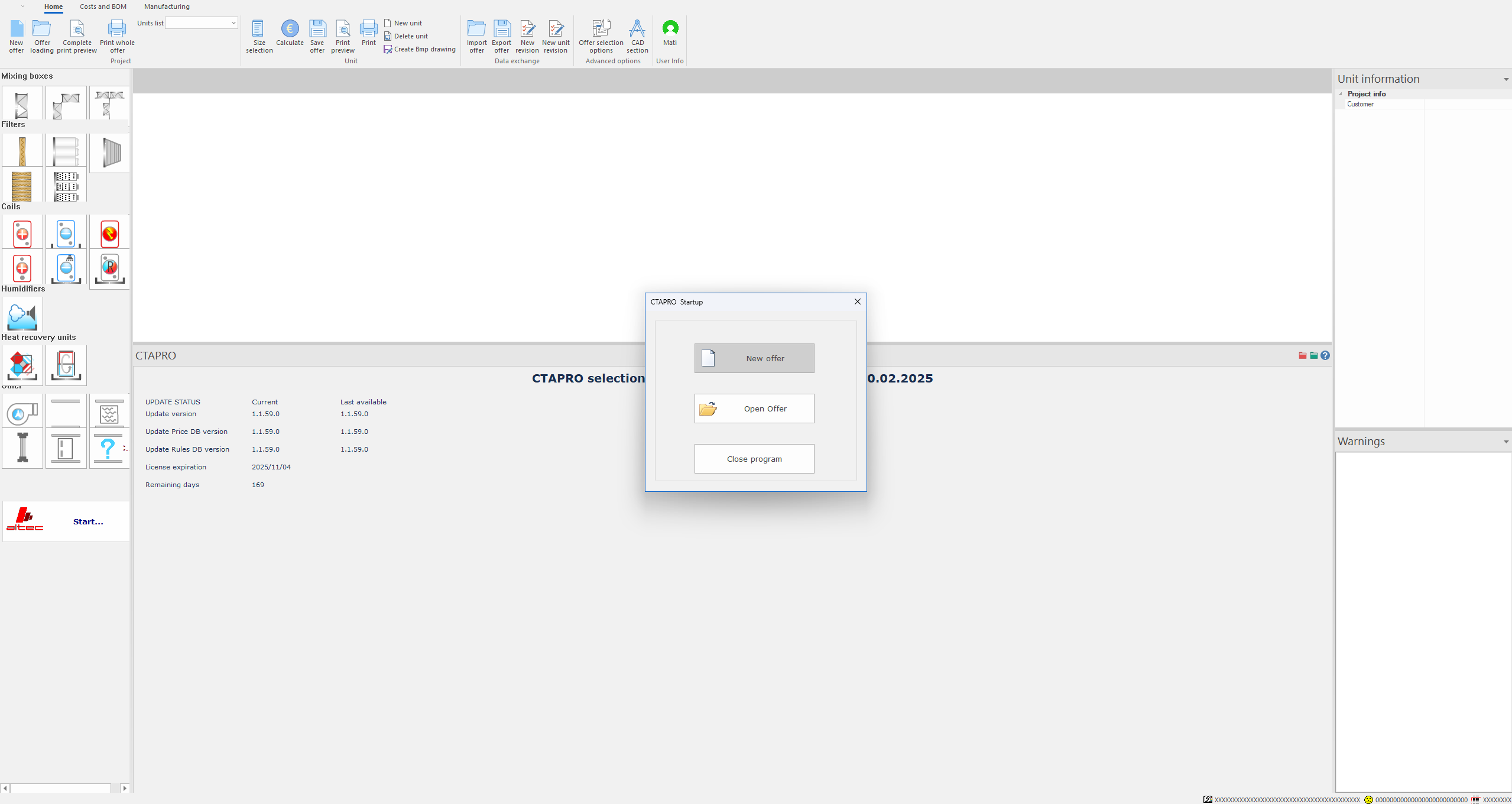Click the altec Start... banner
The image size is (1512, 804).
[66, 521]
